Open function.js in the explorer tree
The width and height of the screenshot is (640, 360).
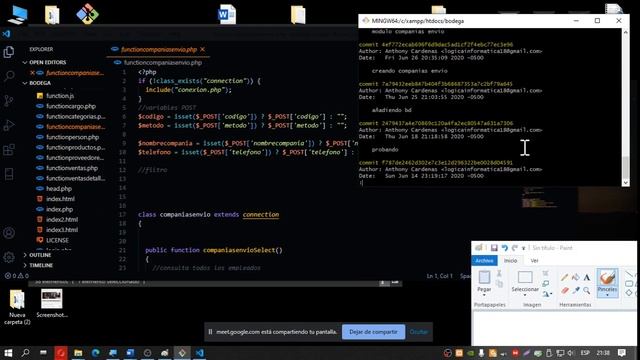click(60, 96)
